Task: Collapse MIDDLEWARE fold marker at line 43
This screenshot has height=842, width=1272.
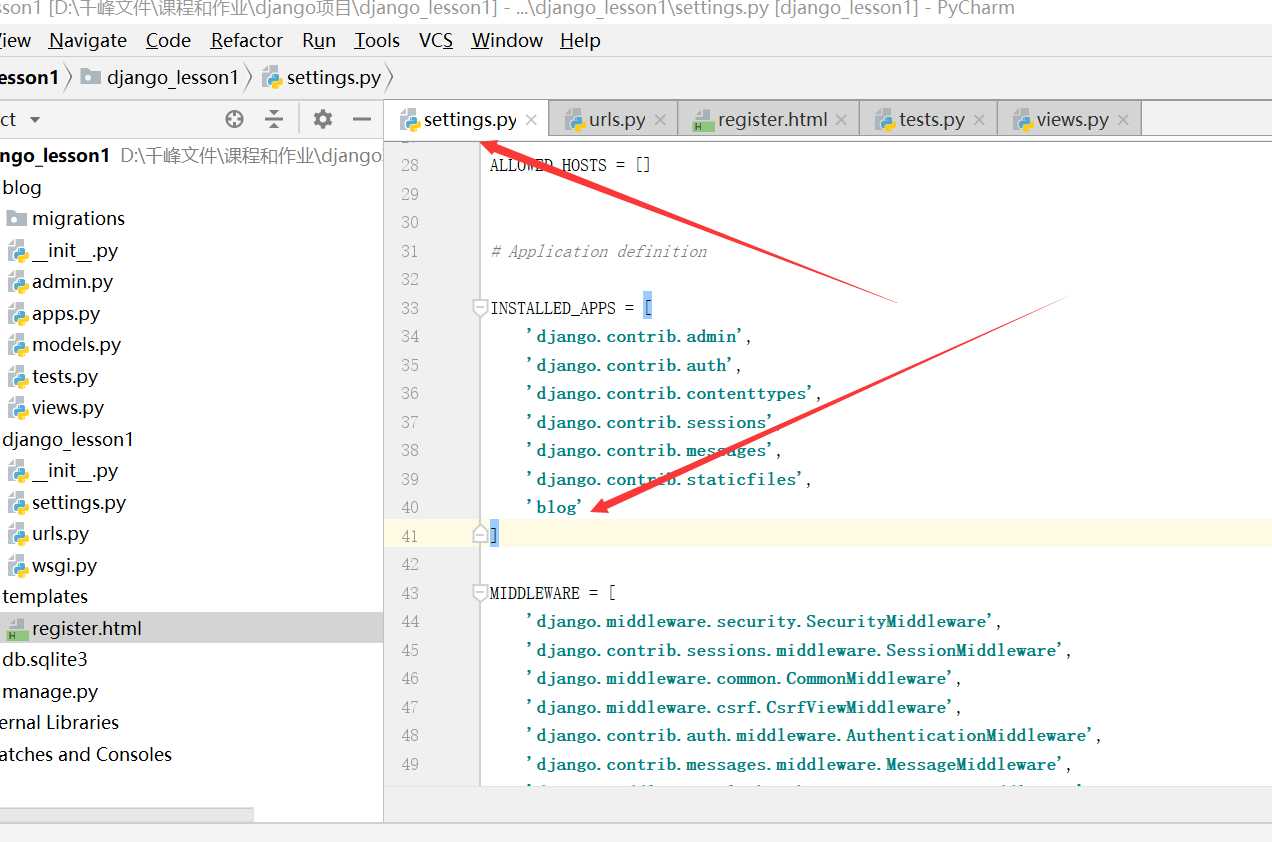Action: click(480, 593)
